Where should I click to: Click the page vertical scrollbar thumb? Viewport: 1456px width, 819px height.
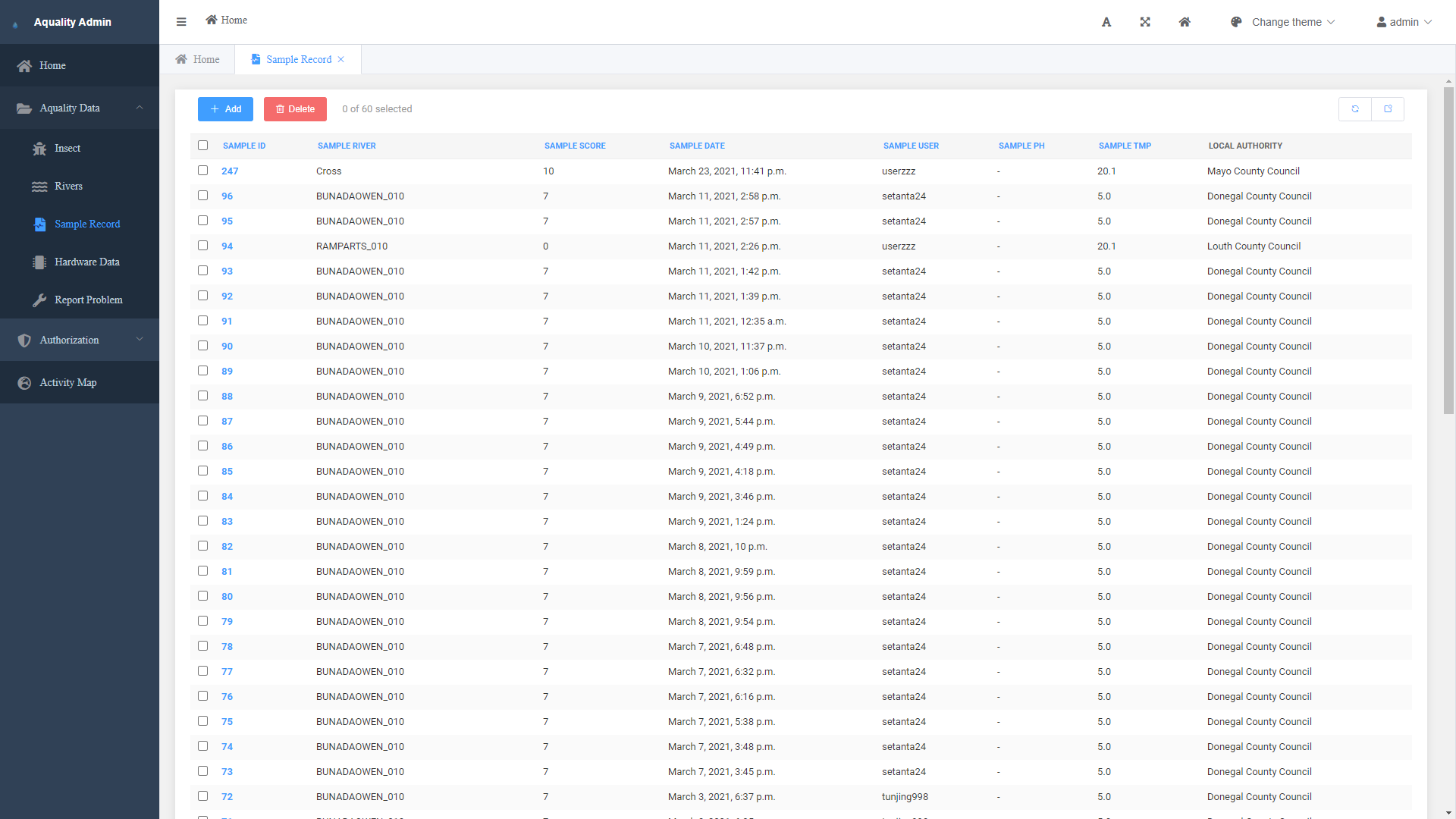click(x=1448, y=250)
